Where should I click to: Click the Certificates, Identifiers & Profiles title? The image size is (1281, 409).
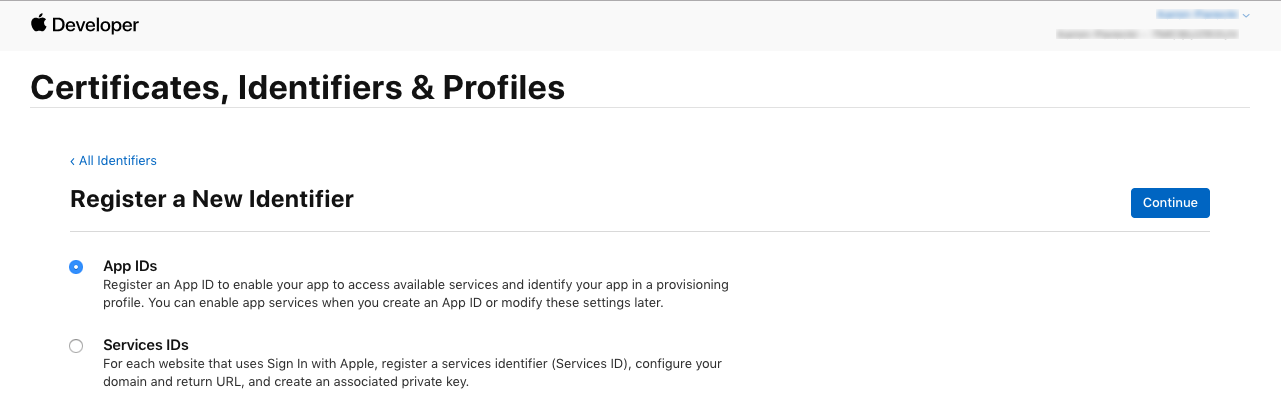(298, 87)
